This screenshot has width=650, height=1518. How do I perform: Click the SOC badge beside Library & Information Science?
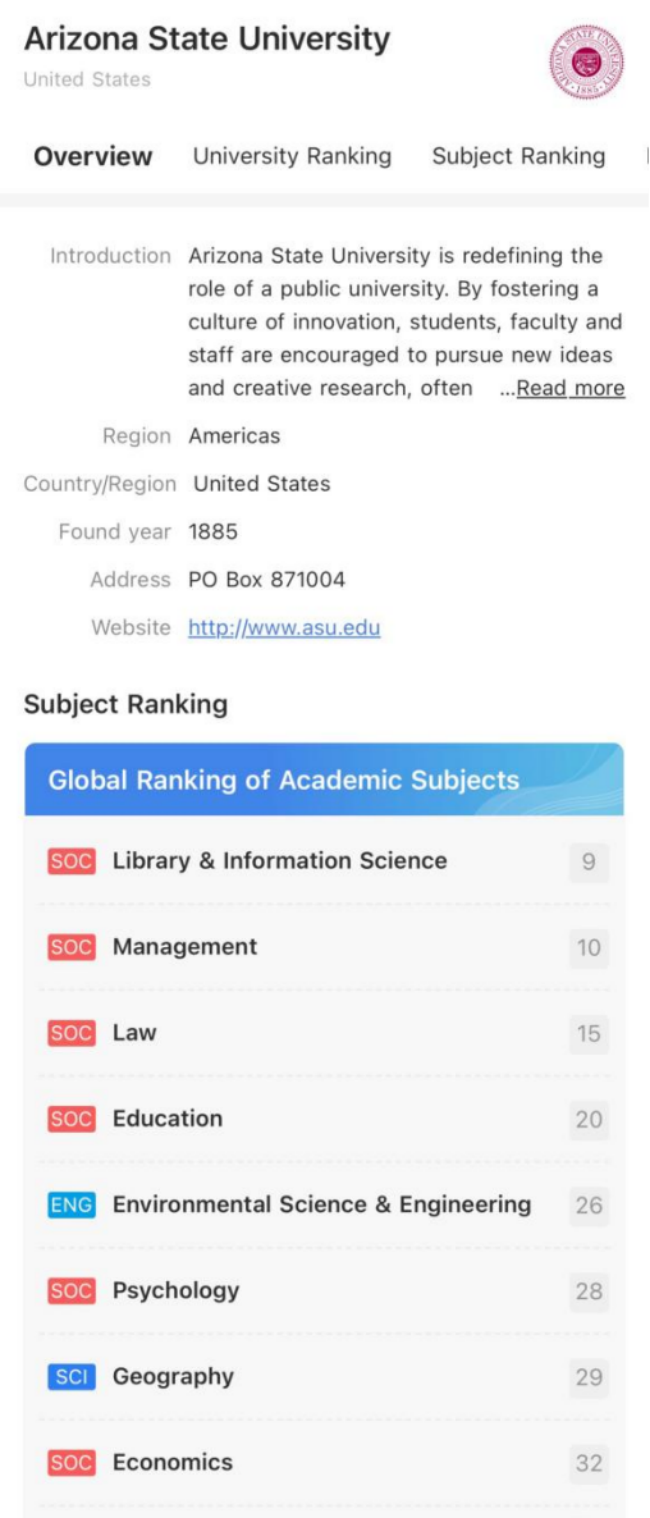tap(71, 861)
